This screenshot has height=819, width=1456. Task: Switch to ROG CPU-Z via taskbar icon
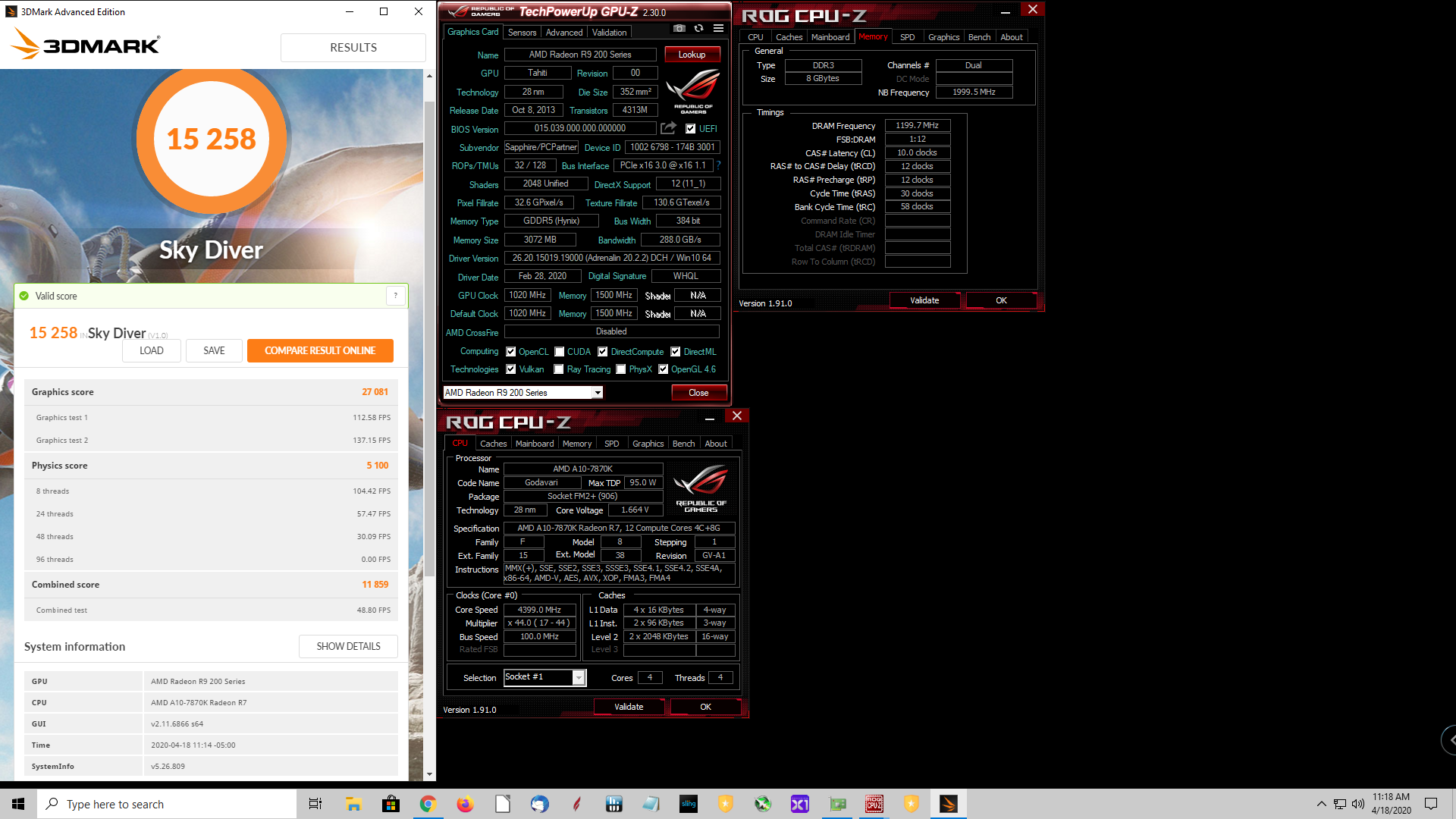click(x=874, y=804)
